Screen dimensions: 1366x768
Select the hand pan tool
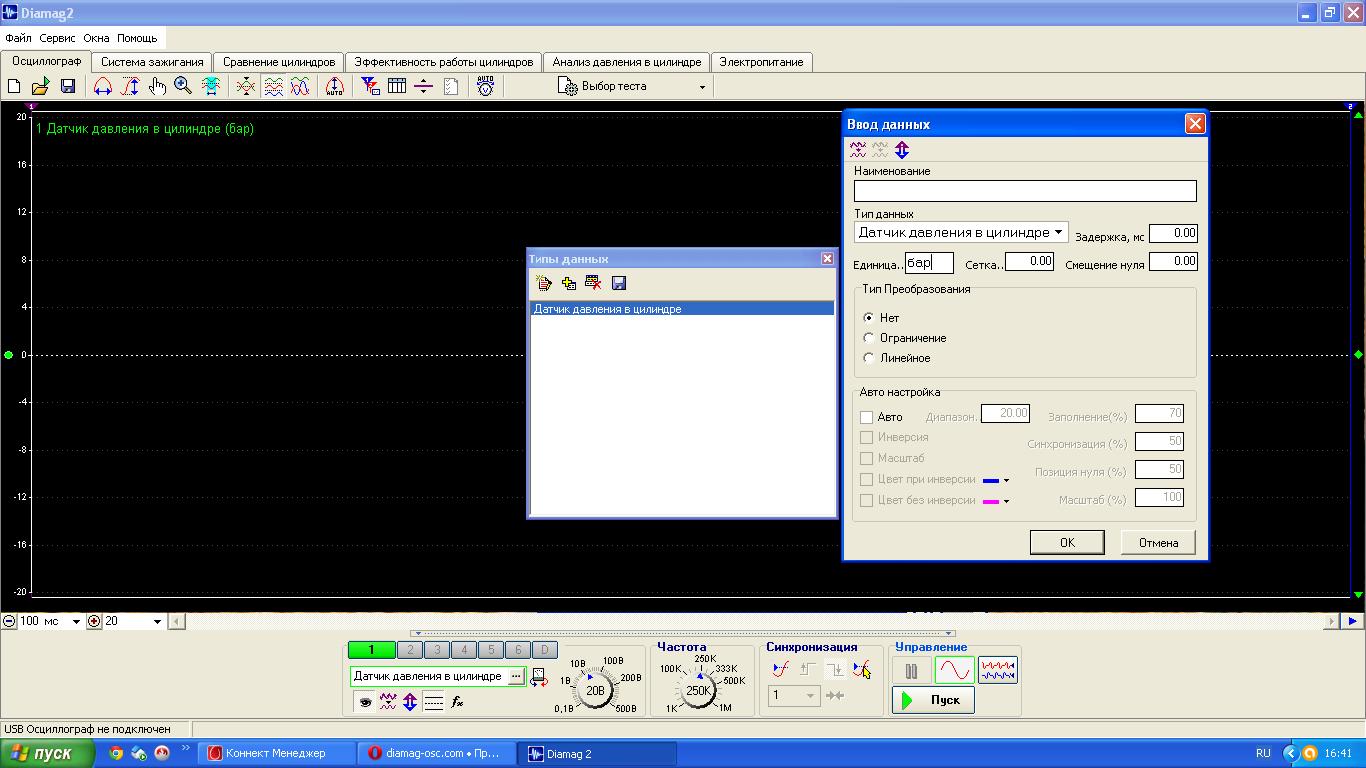(x=157, y=87)
